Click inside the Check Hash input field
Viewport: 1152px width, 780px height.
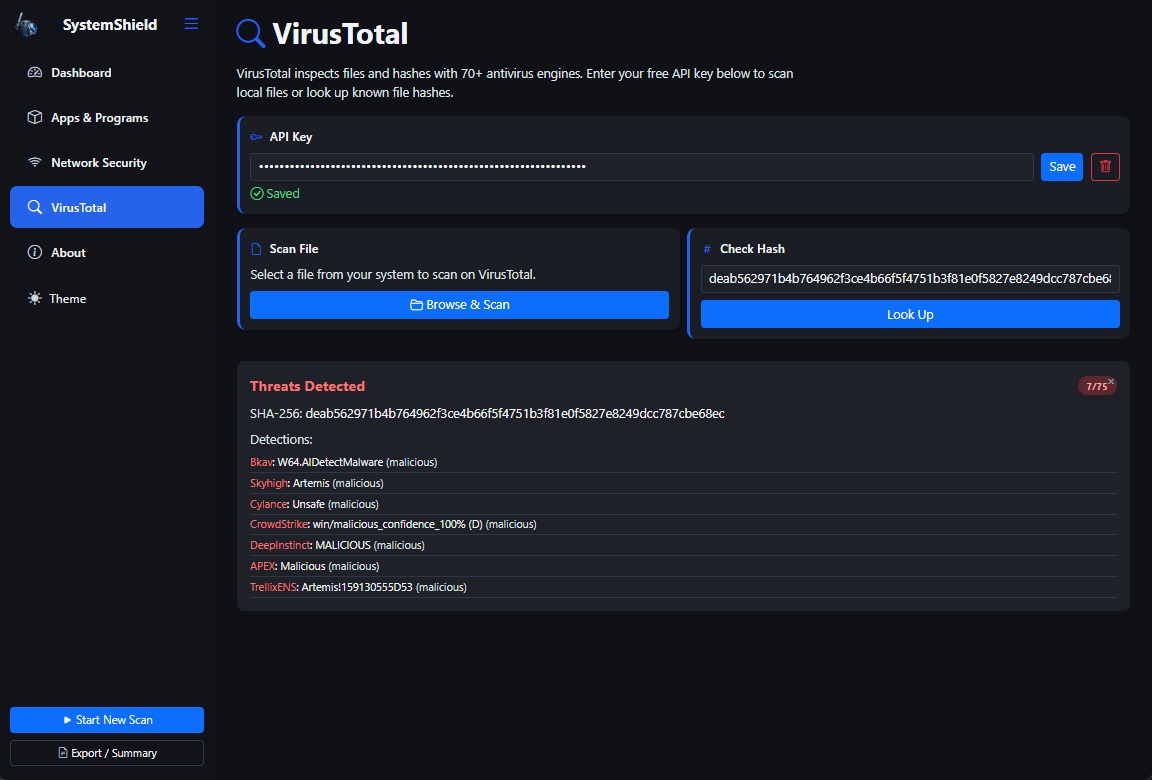pyautogui.click(x=910, y=279)
